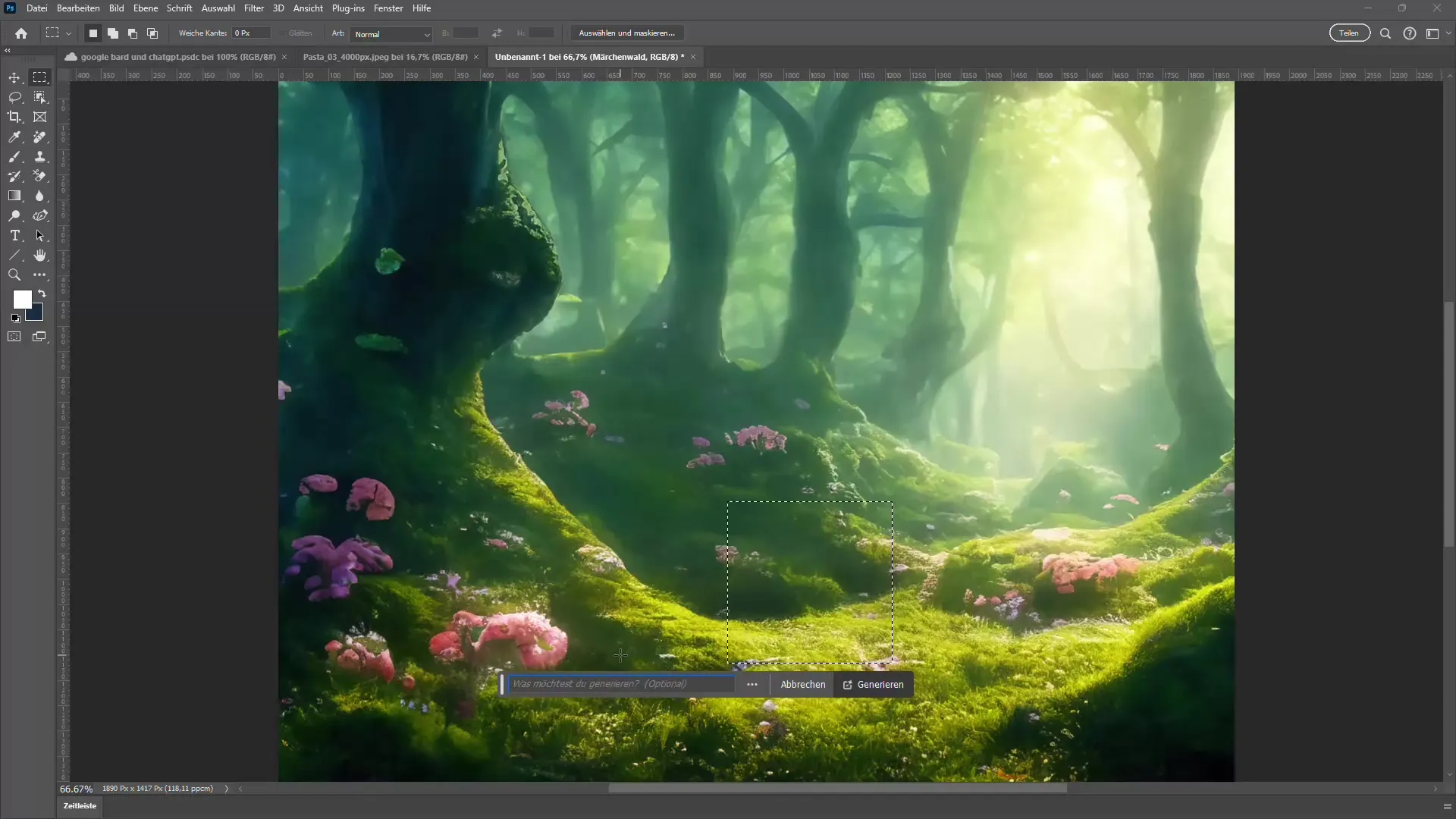The image size is (1456, 819).
Task: Click the foreground color swatch
Action: click(x=22, y=300)
